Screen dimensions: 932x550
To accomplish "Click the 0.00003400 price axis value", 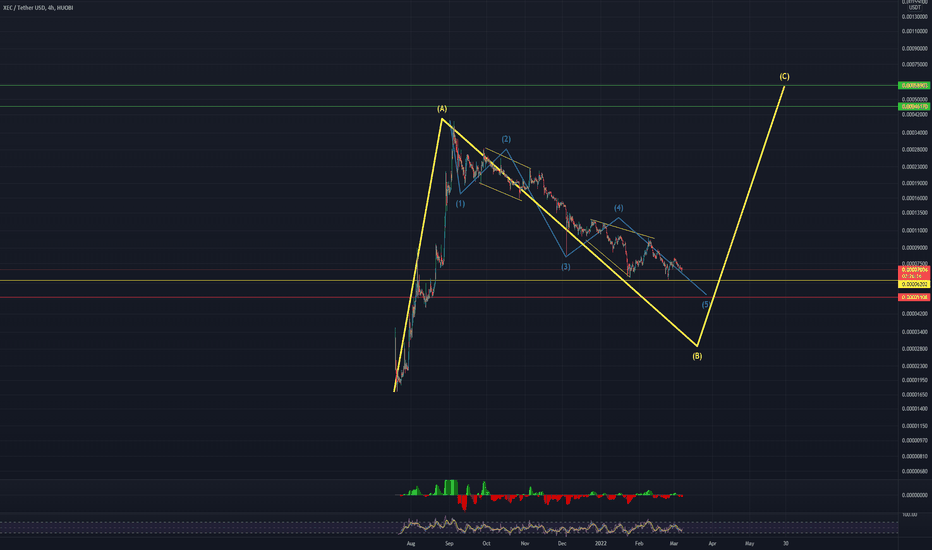I will click(914, 332).
